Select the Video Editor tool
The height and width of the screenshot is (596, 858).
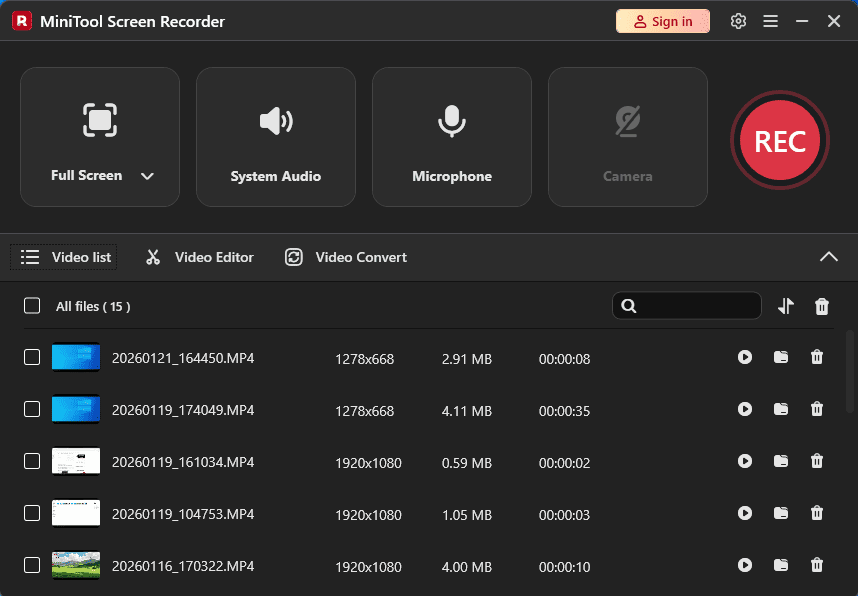[198, 257]
